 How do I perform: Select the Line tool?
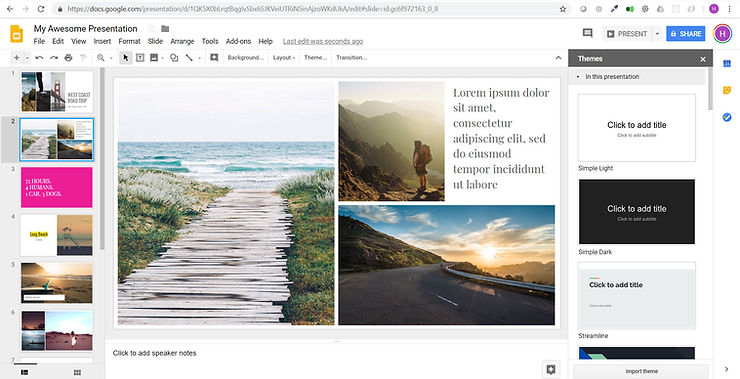[189, 58]
